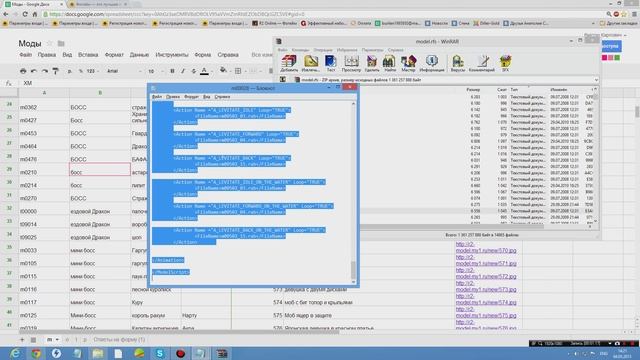Open the 123 number format dropdown
This screenshot has height=360, width=640.
[93, 71]
